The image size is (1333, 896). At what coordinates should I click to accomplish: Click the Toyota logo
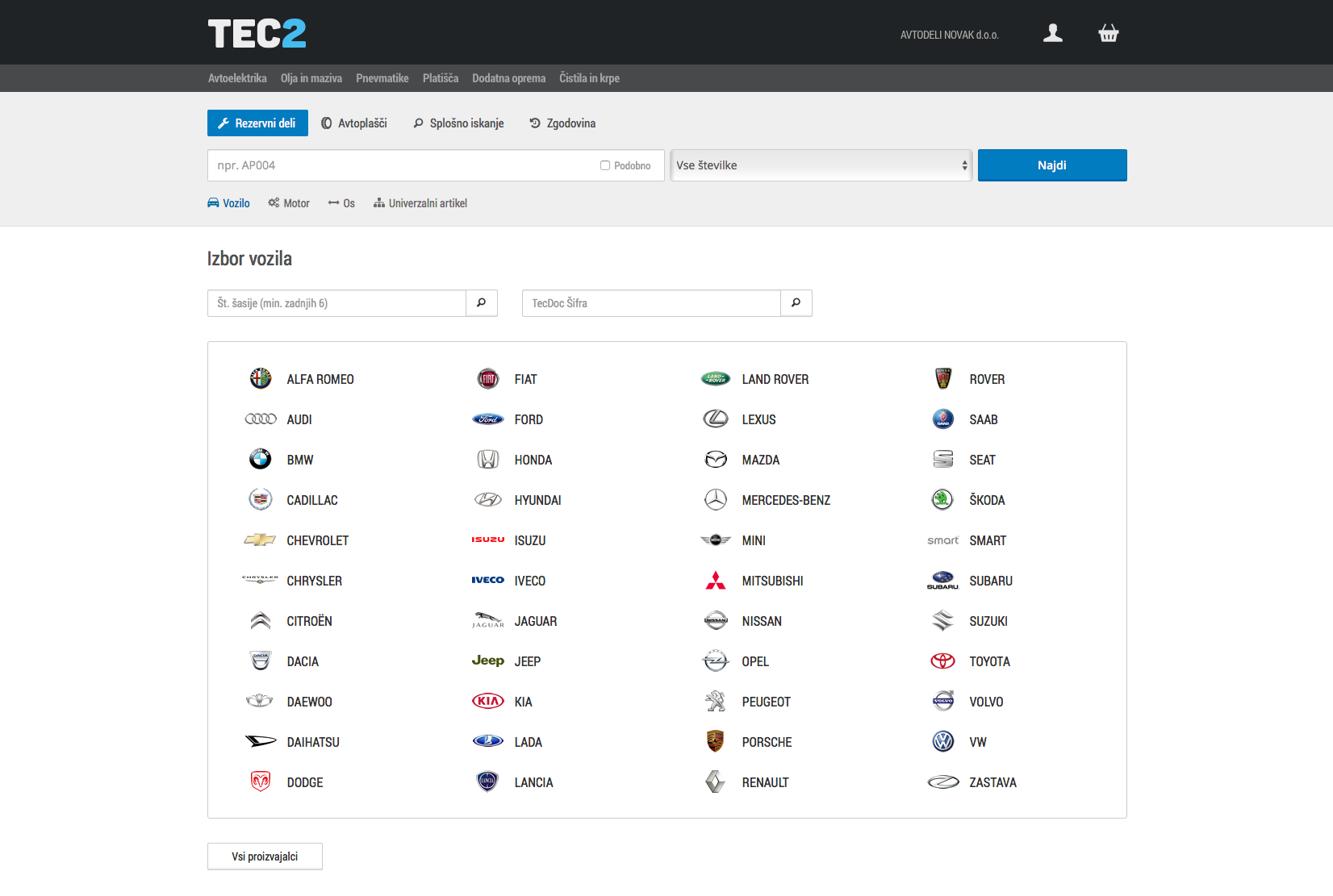(x=943, y=661)
